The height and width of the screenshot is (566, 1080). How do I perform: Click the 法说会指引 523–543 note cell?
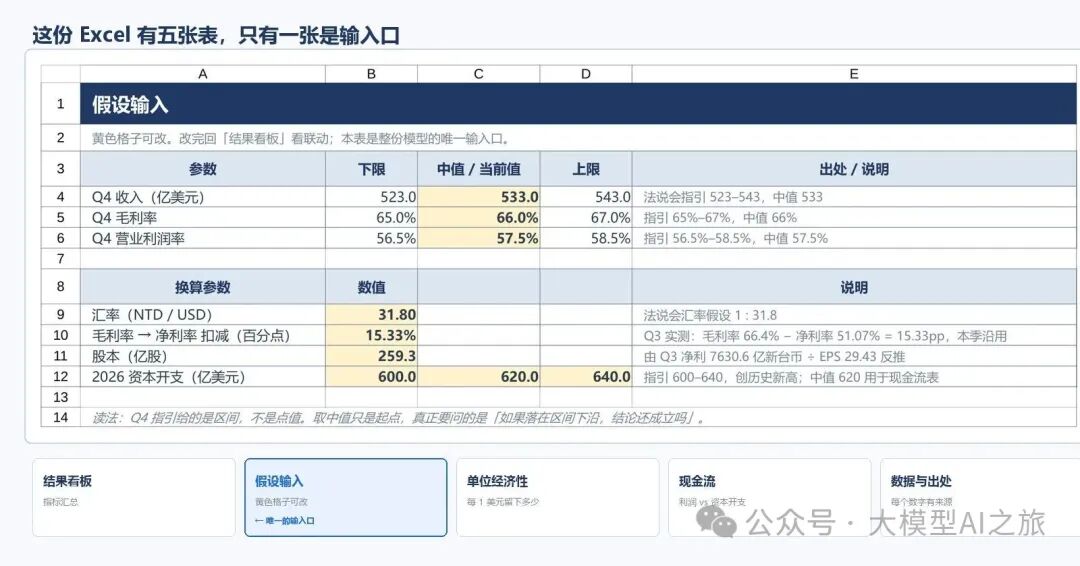(x=854, y=197)
